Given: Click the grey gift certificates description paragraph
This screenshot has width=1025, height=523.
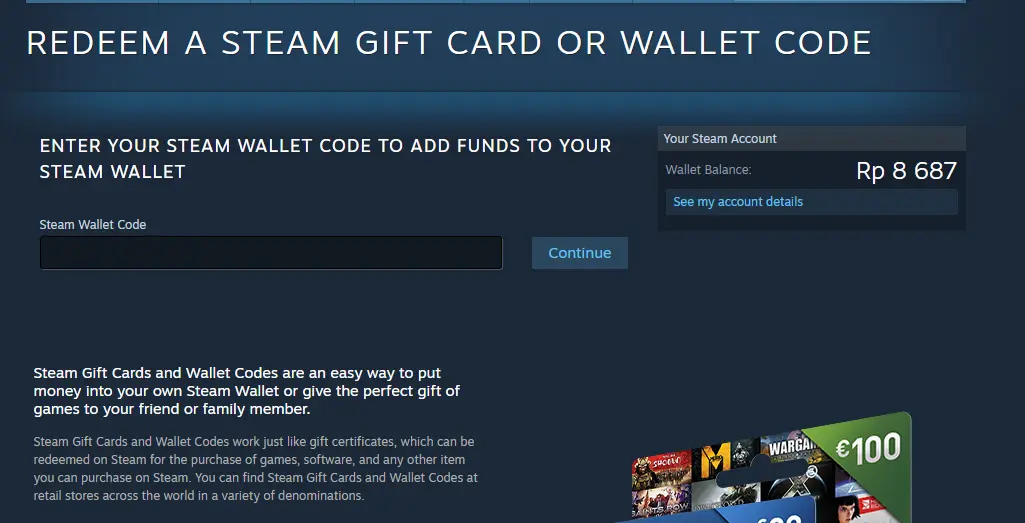Looking at the screenshot, I should point(256,469).
